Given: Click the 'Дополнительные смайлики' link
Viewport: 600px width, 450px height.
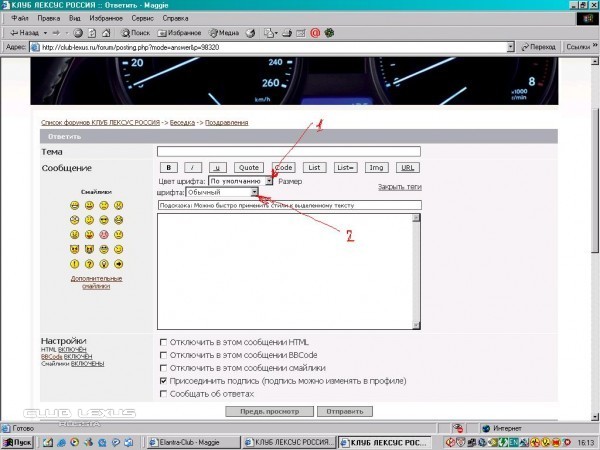Looking at the screenshot, I should coord(90,282).
